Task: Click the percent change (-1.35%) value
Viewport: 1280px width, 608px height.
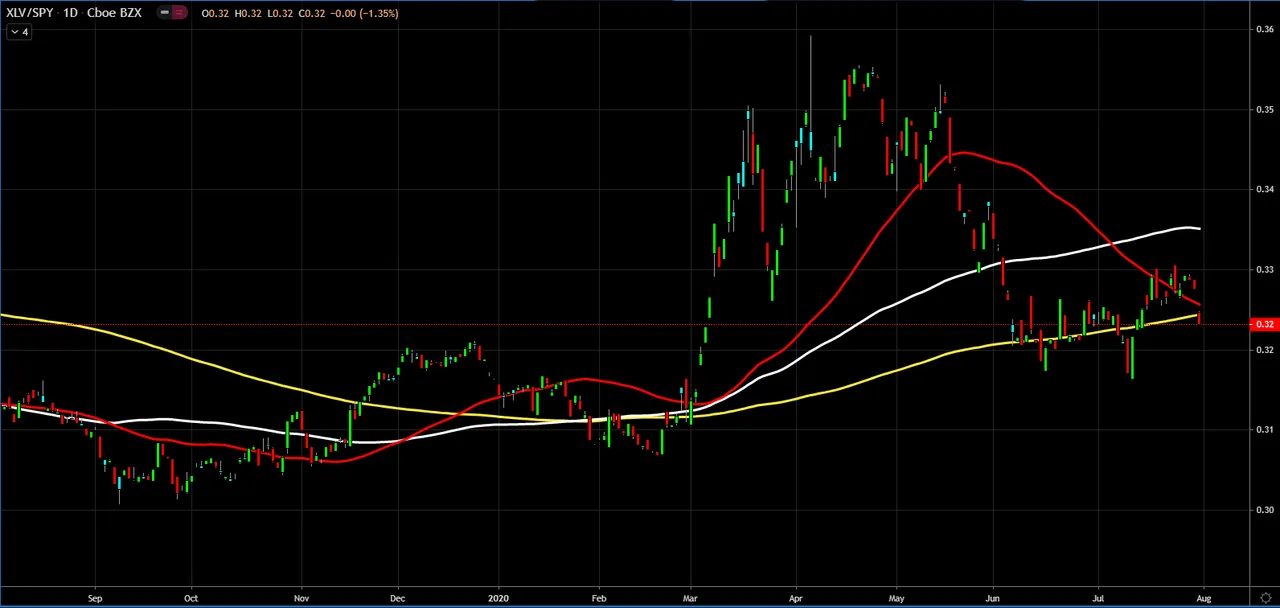Action: [379, 14]
